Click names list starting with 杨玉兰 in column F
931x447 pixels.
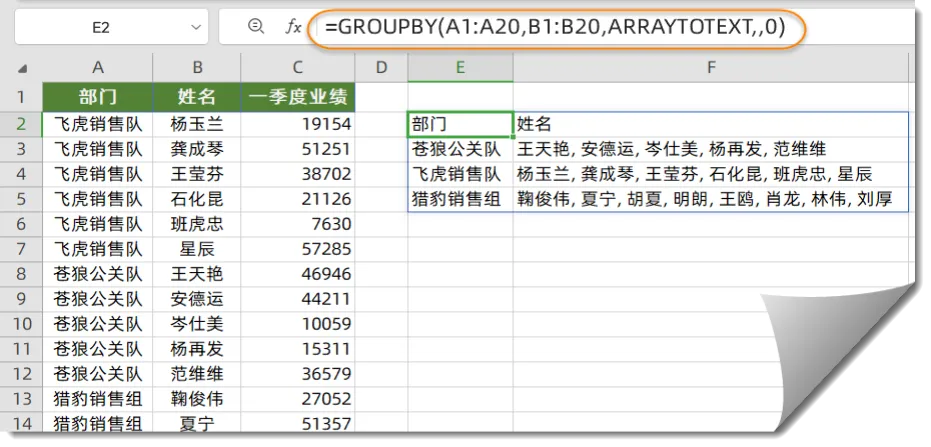pos(711,174)
